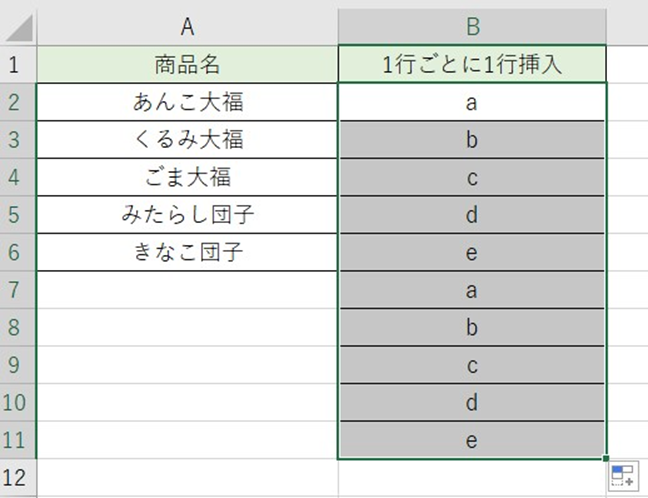The width and height of the screenshot is (648, 498).
Task: Select the くるみ大福 cell
Action: [x=187, y=139]
